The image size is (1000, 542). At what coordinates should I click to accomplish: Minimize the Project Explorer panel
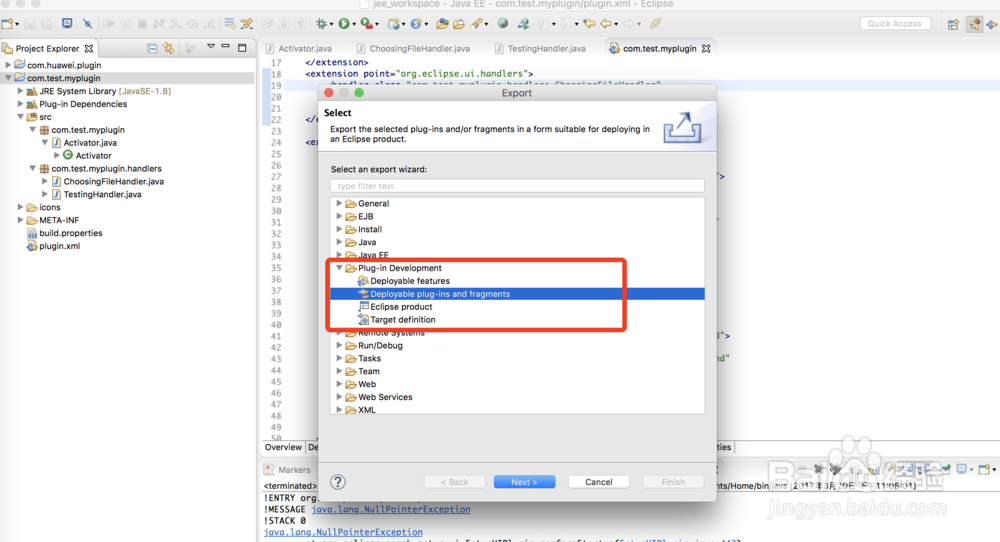225,47
